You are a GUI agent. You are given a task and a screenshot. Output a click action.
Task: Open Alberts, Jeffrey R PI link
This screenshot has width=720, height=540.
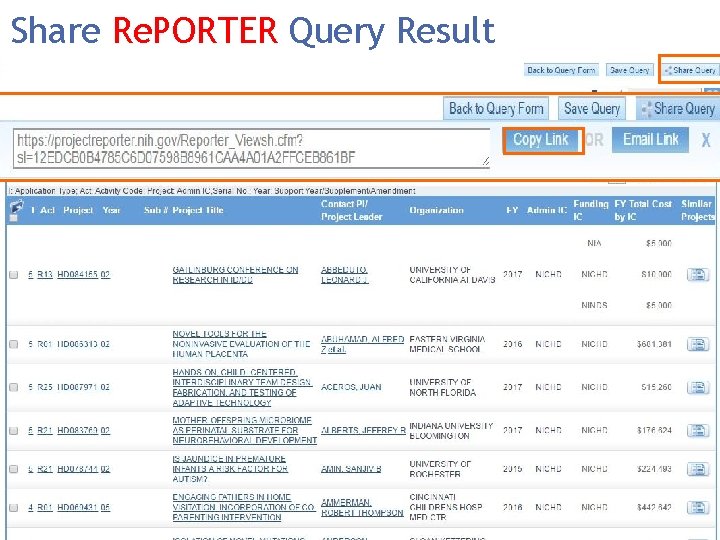click(x=363, y=430)
